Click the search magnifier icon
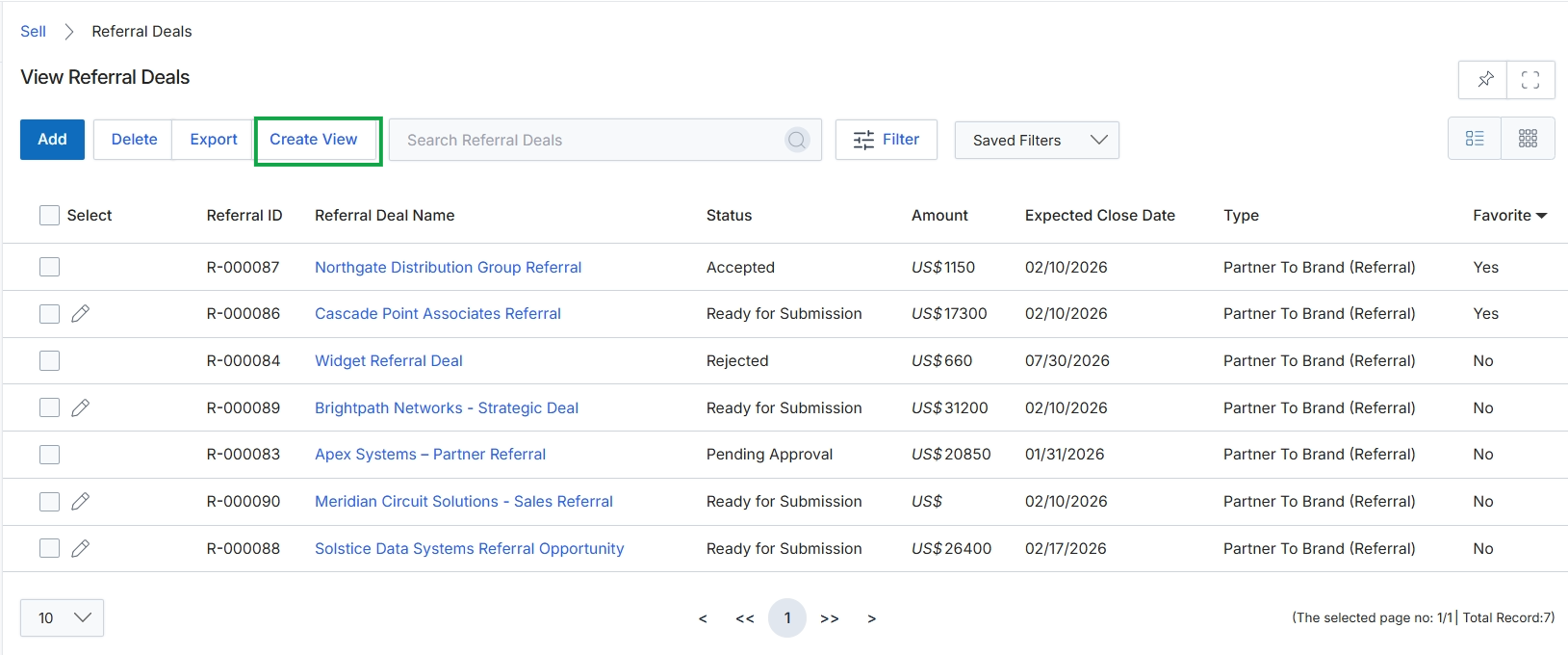This screenshot has height=655, width=1568. point(797,141)
